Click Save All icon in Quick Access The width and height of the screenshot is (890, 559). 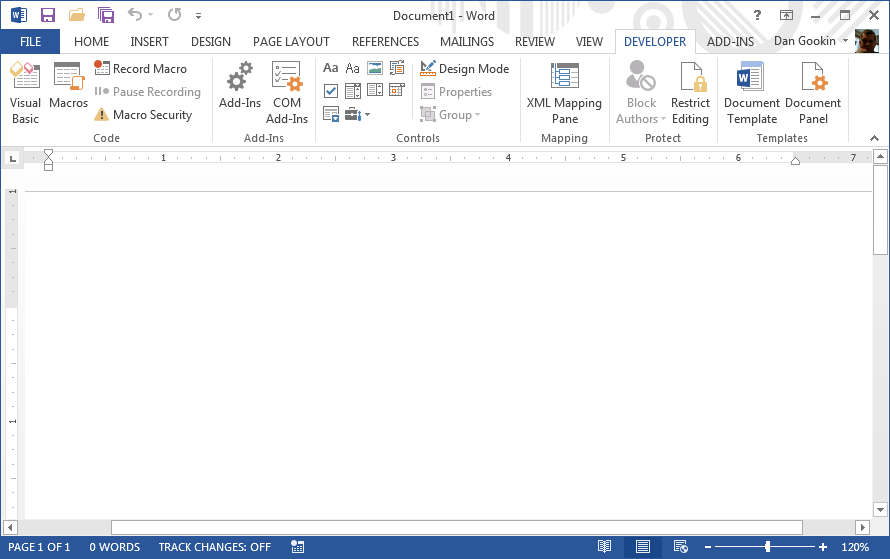[x=106, y=15]
